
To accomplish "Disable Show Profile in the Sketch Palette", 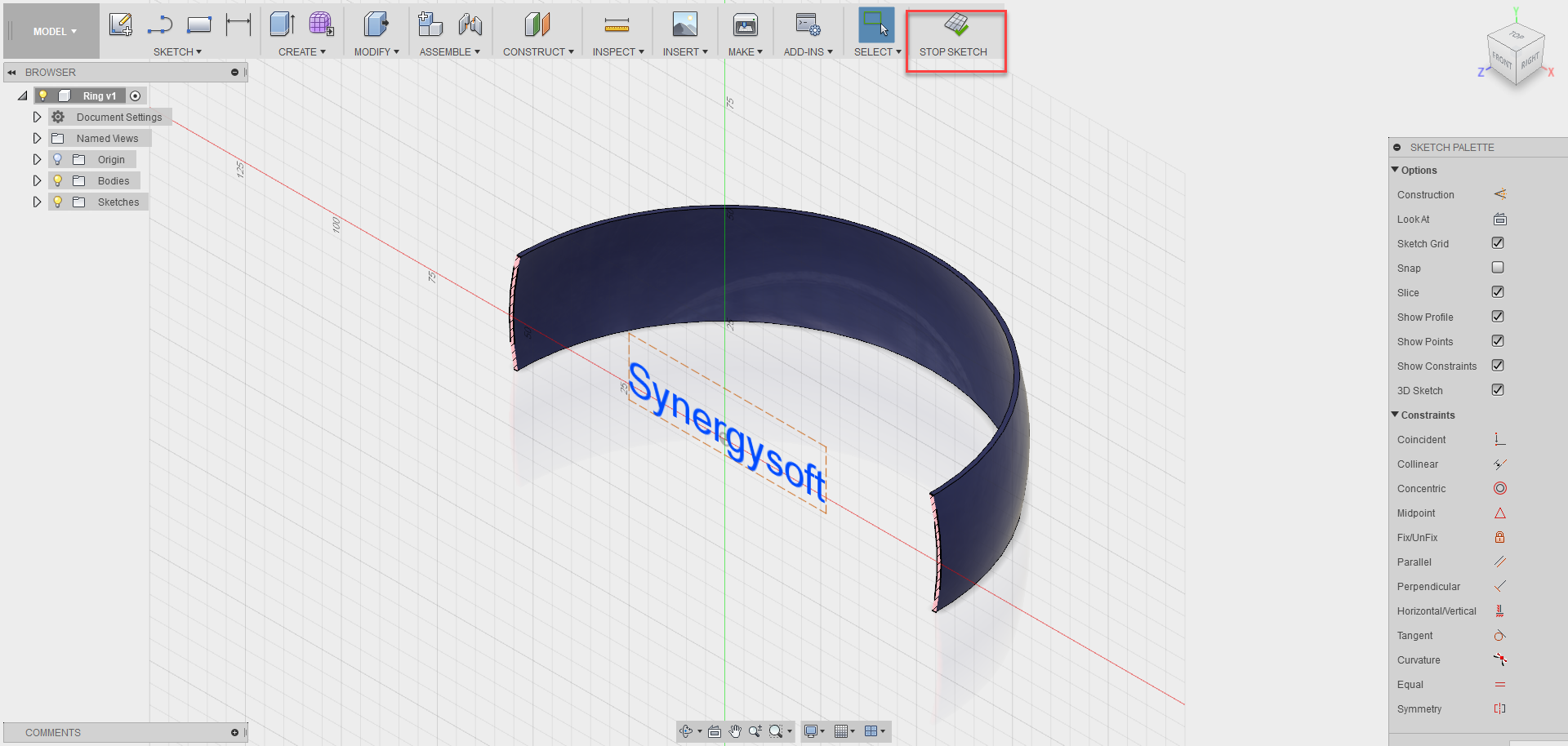I will pyautogui.click(x=1497, y=317).
